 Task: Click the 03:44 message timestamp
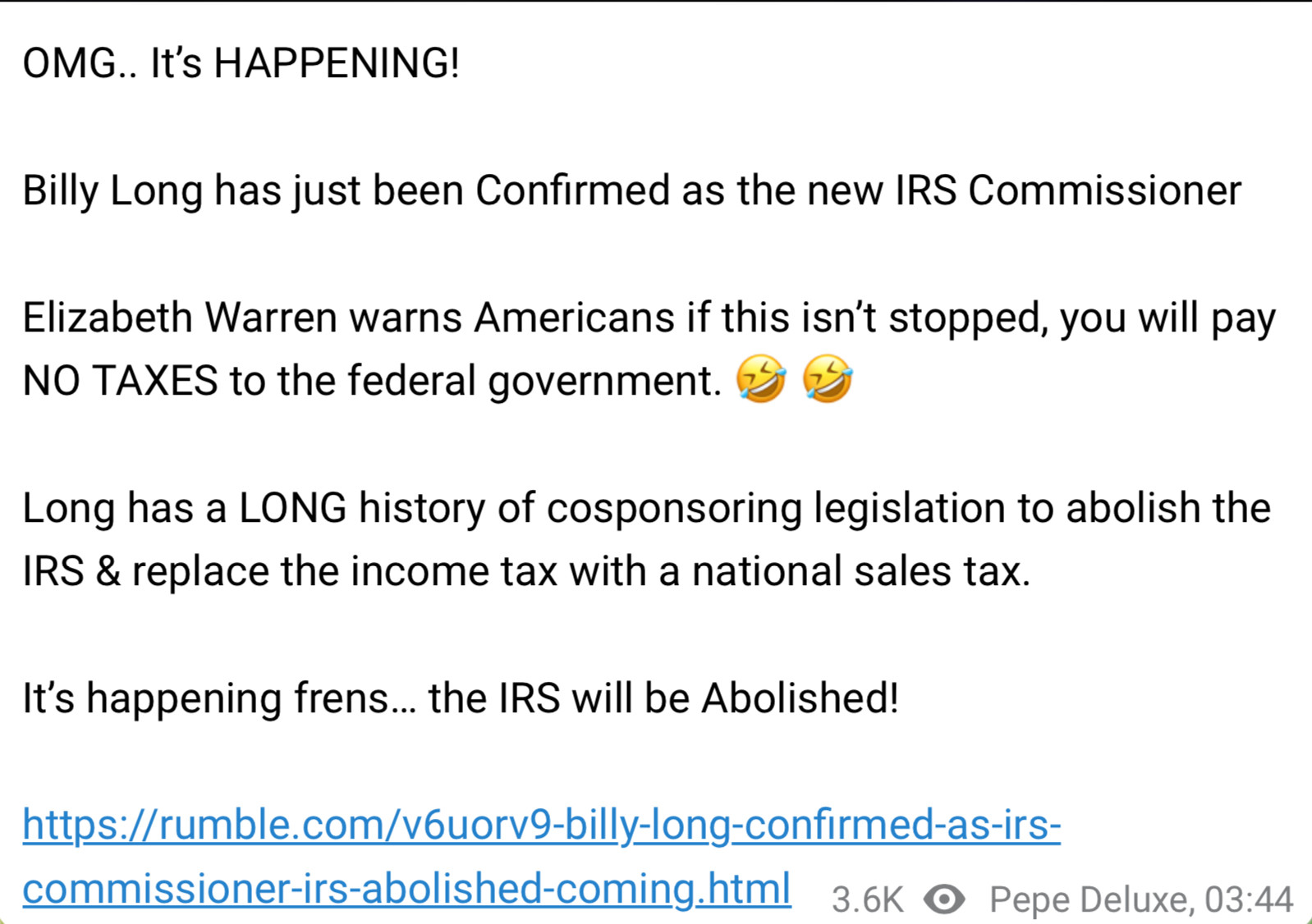click(1249, 900)
